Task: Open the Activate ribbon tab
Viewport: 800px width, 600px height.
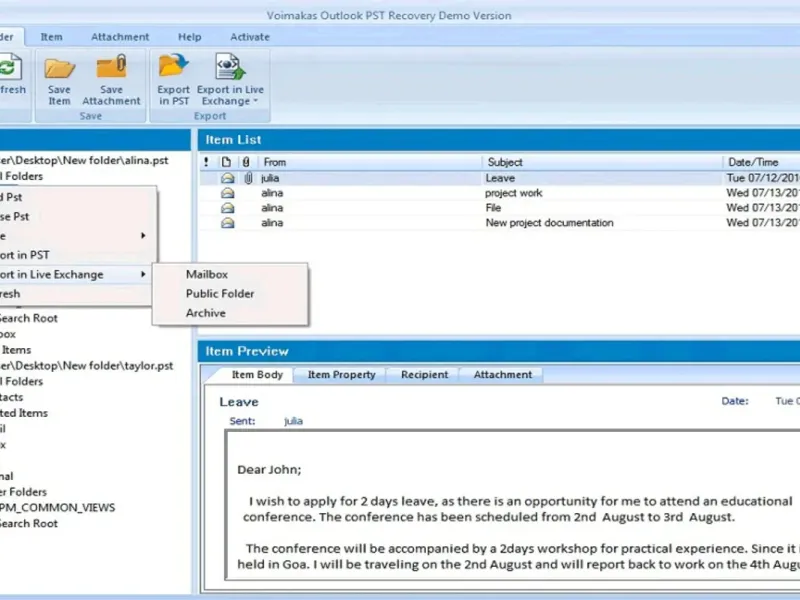Action: 250,37
